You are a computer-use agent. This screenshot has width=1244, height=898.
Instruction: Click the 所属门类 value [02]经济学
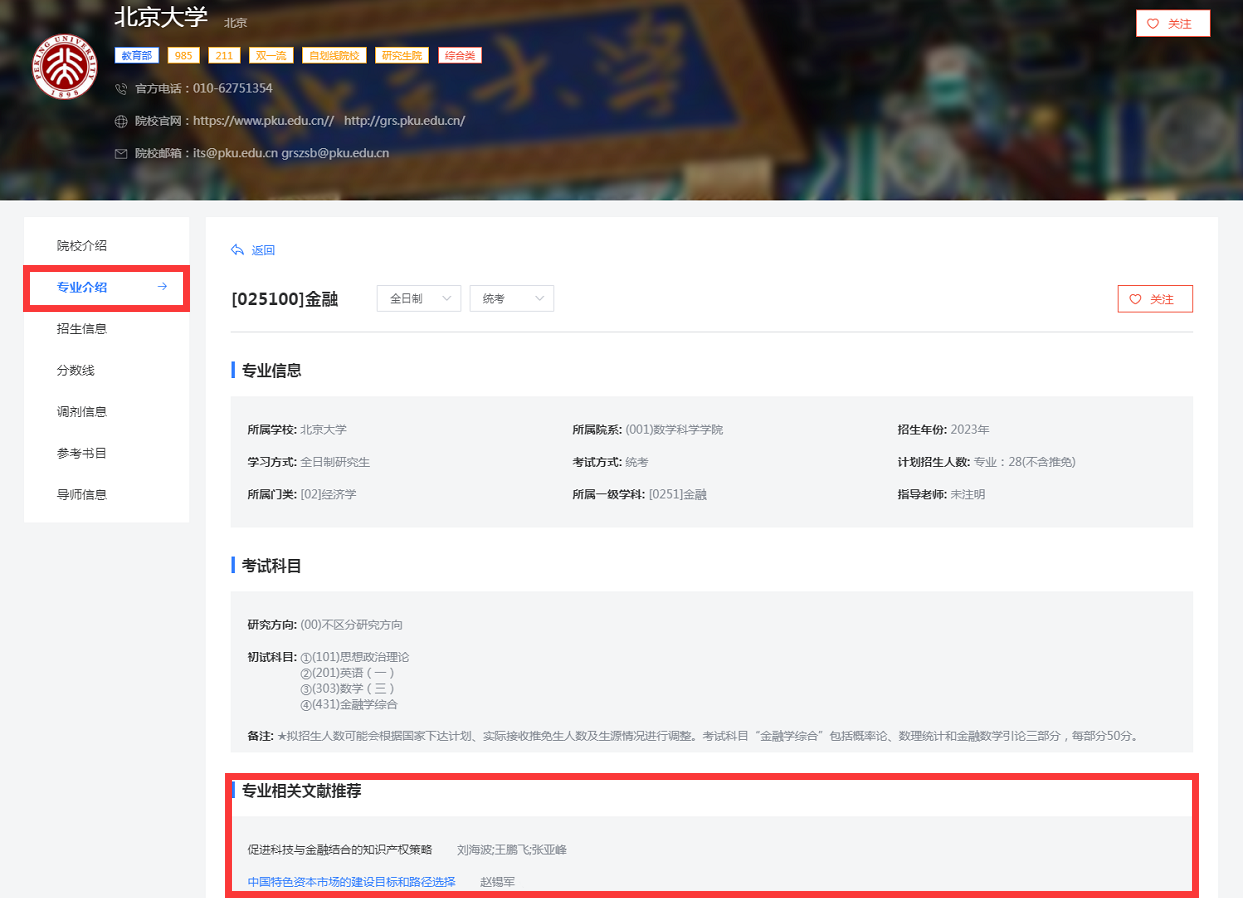(329, 494)
